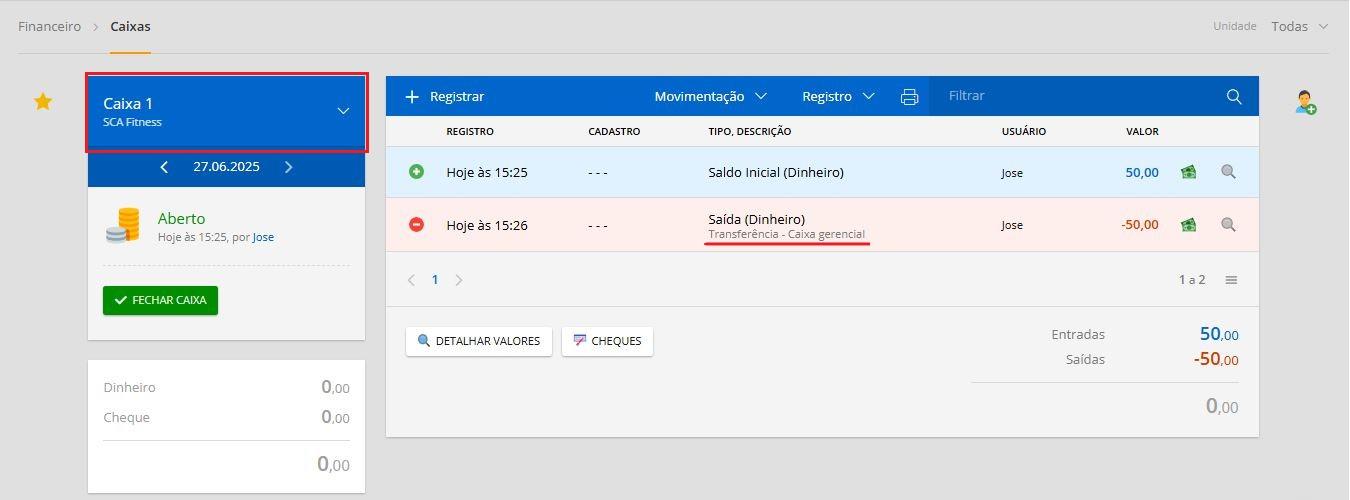The width and height of the screenshot is (1350, 500).
Task: Go to previous date with left arrow
Action: point(164,167)
